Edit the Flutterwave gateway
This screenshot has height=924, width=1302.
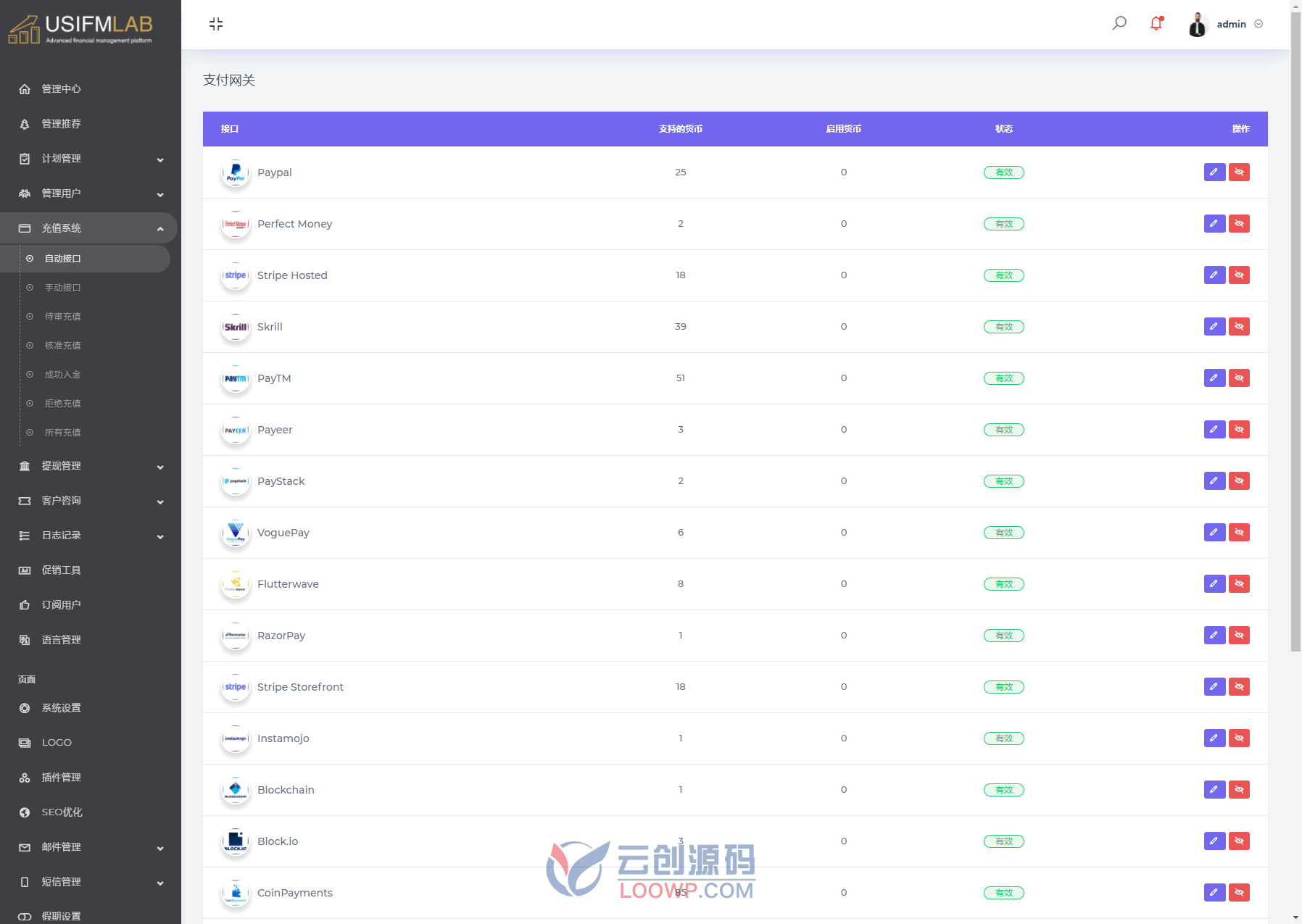(x=1214, y=584)
